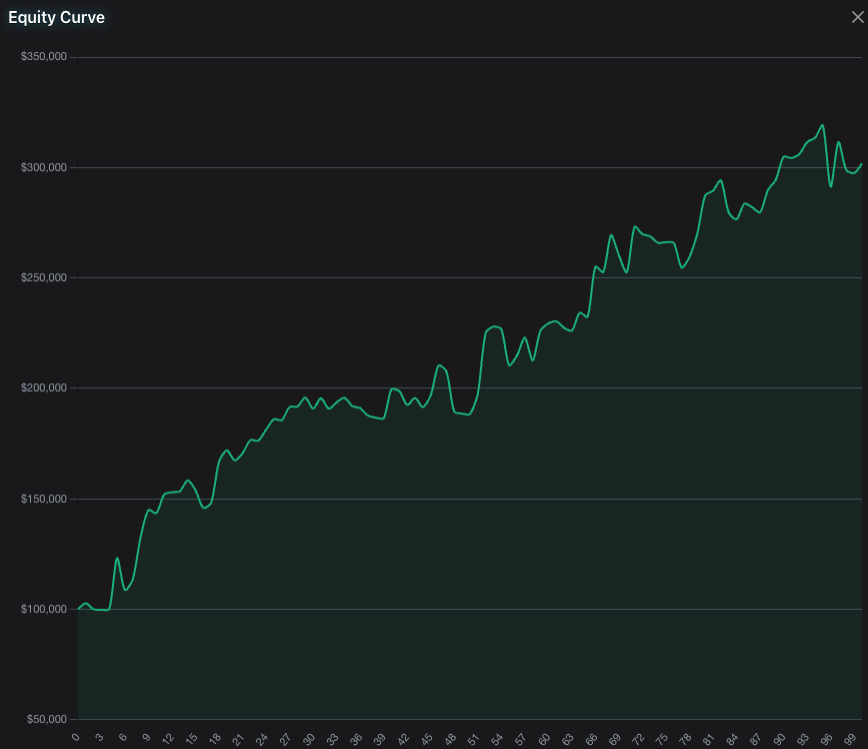Click the $200,000 y-axis label
The image size is (868, 749).
45,388
